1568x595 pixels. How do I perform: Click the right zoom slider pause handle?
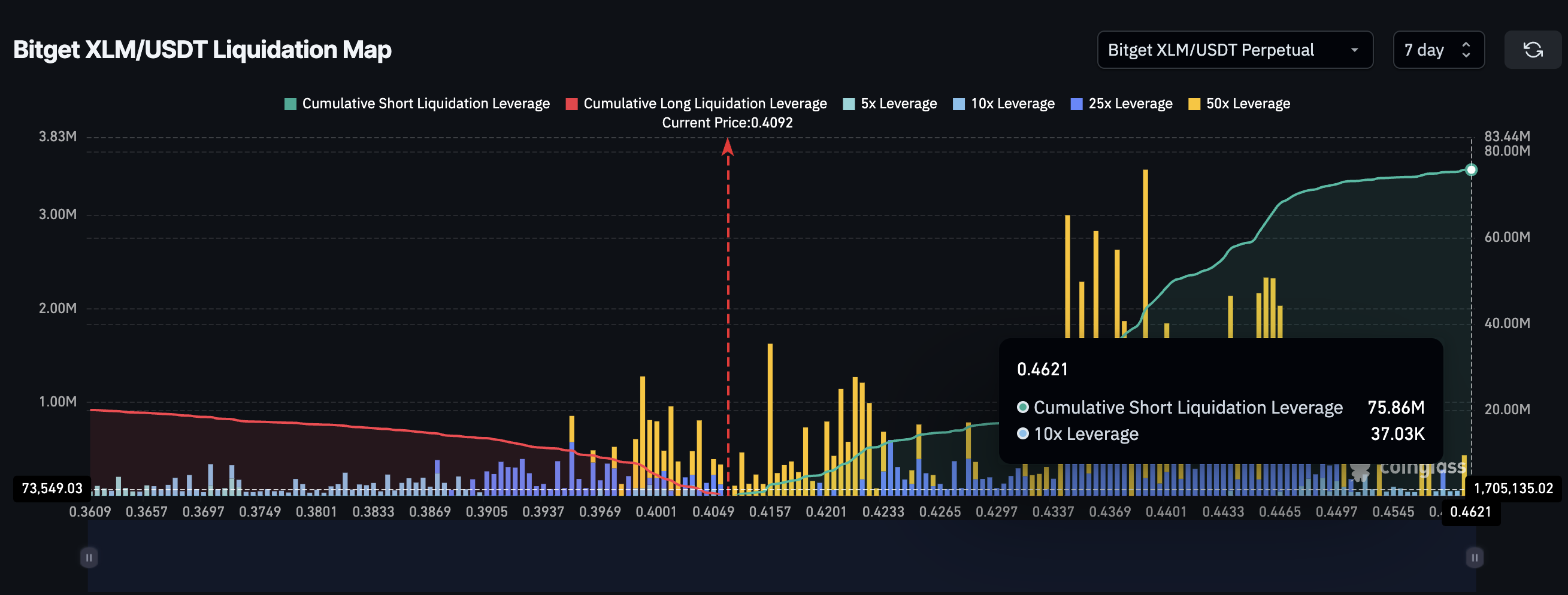1473,557
